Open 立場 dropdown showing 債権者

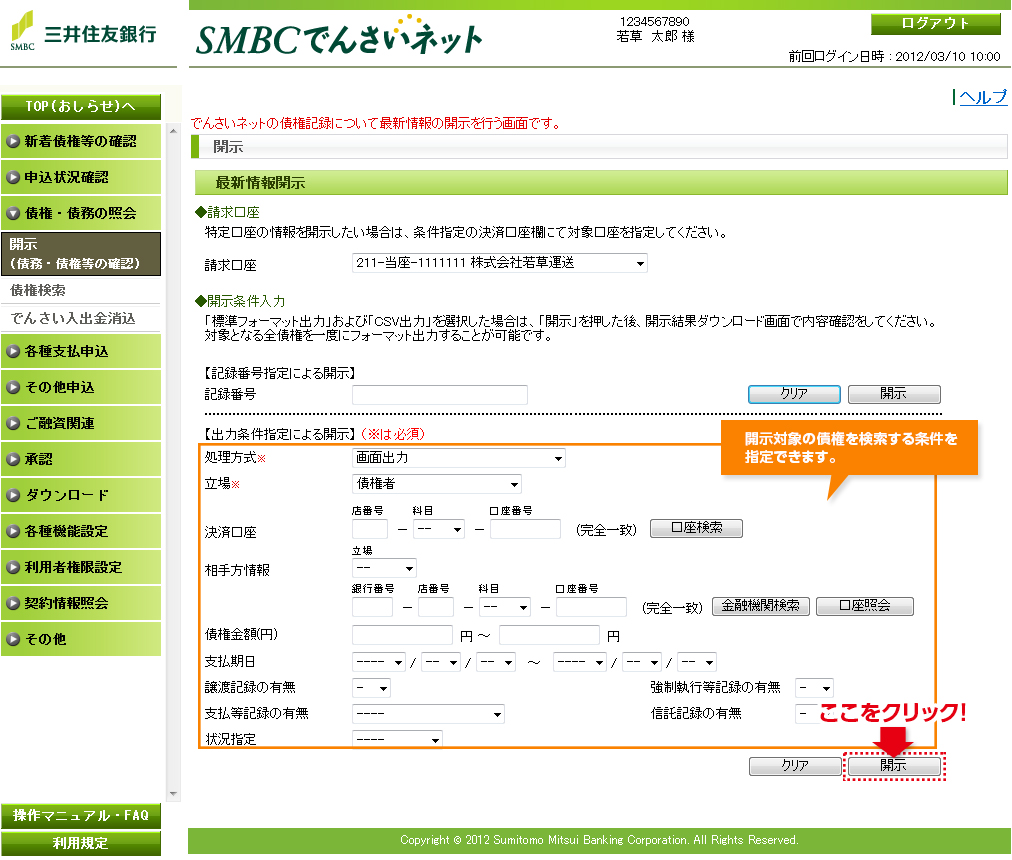click(x=437, y=484)
